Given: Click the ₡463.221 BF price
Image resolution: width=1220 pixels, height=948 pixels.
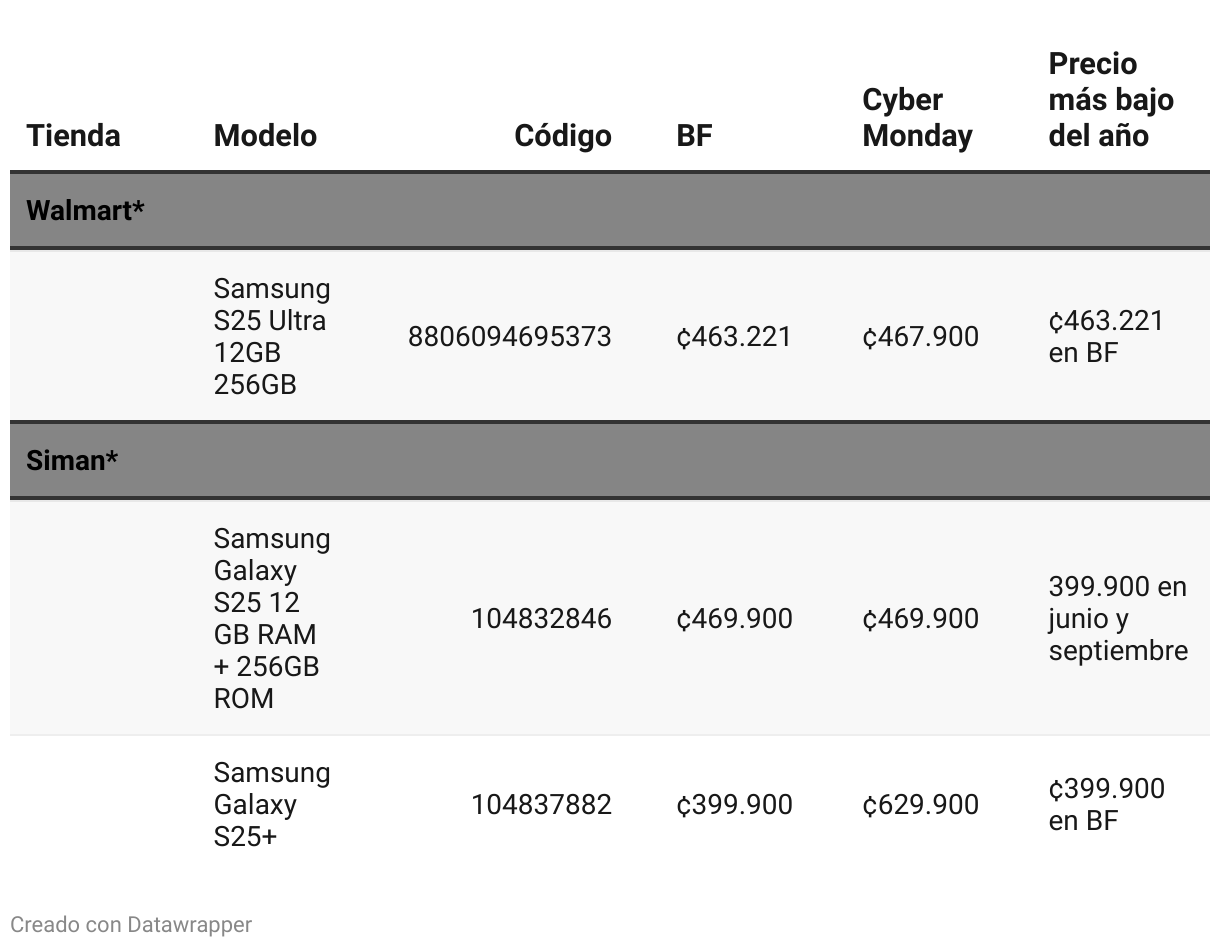Looking at the screenshot, I should (734, 337).
